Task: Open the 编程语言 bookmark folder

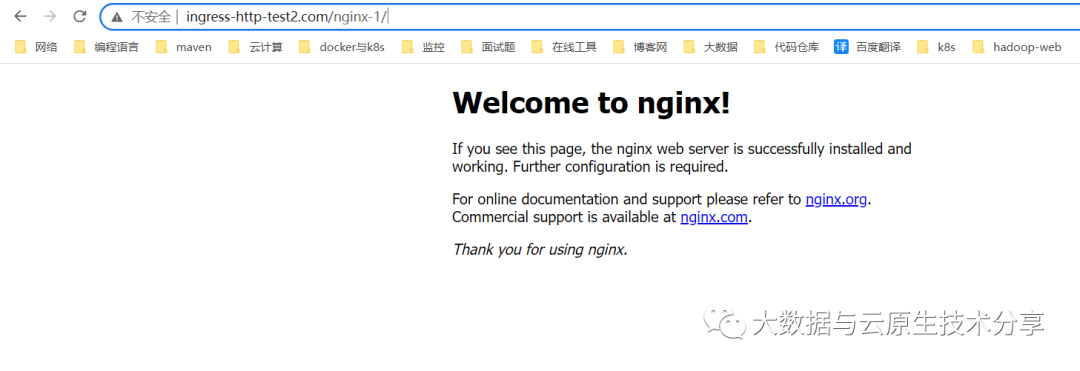Action: 106,47
